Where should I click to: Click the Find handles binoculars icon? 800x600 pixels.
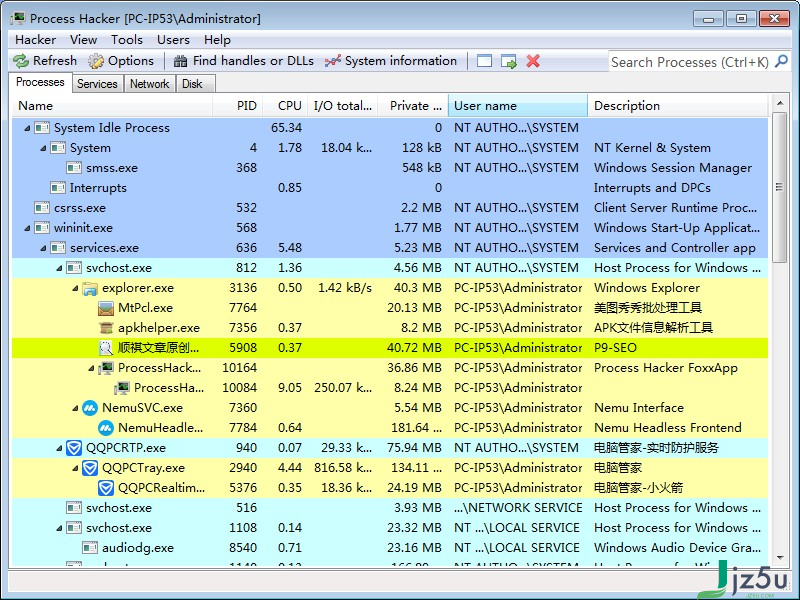click(x=180, y=61)
